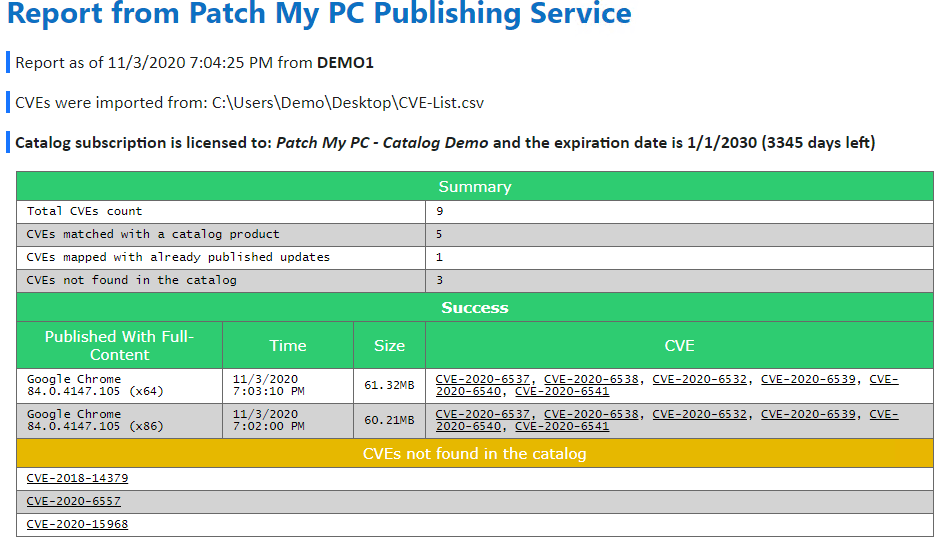Click the 7:02:00 PM time cell
The image size is (937, 542).
288,420
